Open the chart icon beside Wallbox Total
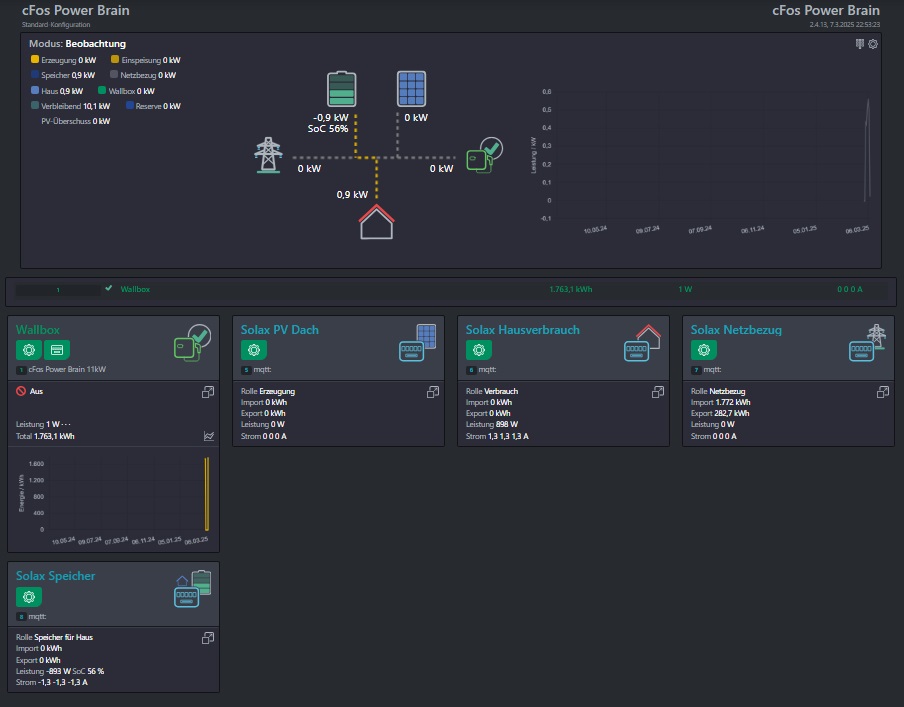This screenshot has height=707, width=904. coord(209,437)
